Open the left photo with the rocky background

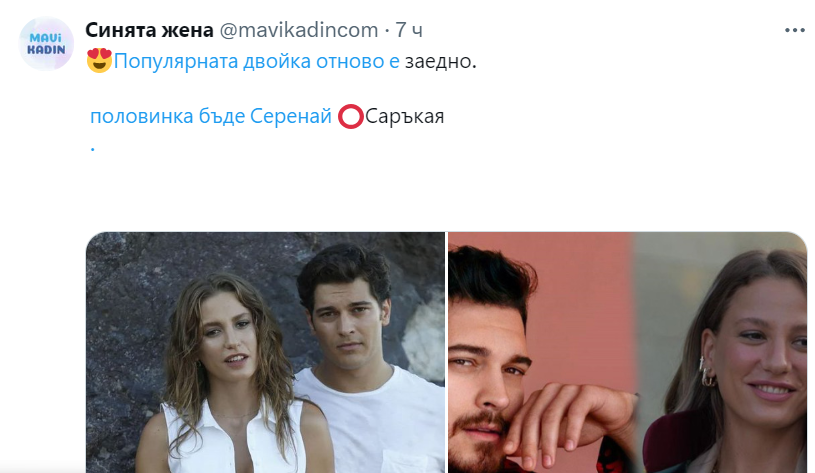pyautogui.click(x=266, y=352)
